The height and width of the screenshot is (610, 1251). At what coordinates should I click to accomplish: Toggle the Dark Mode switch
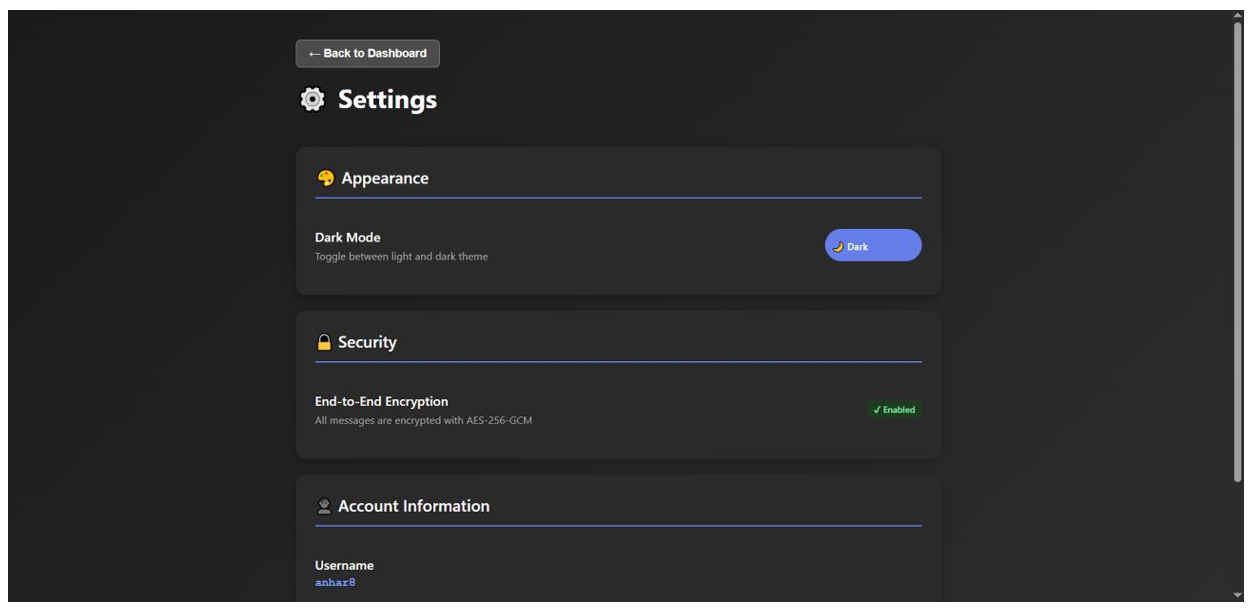tap(873, 245)
